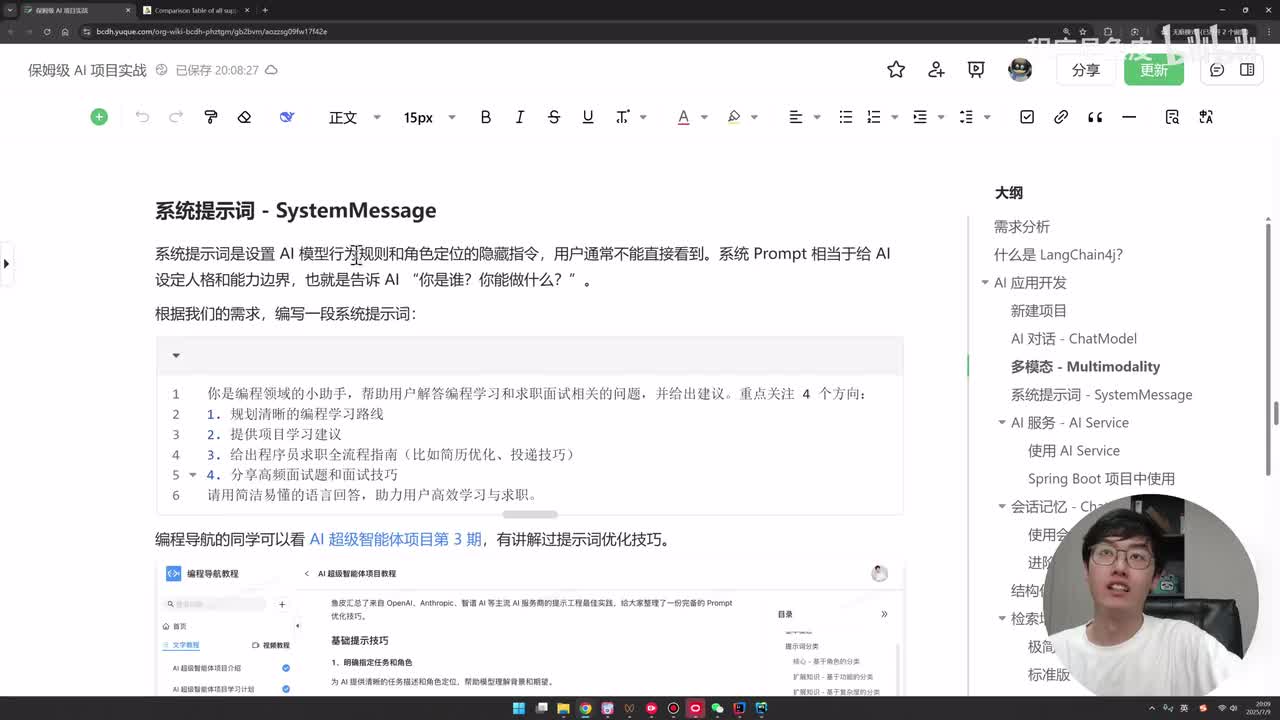The image size is (1280, 720).
Task: Undo the last edit
Action: (142, 117)
